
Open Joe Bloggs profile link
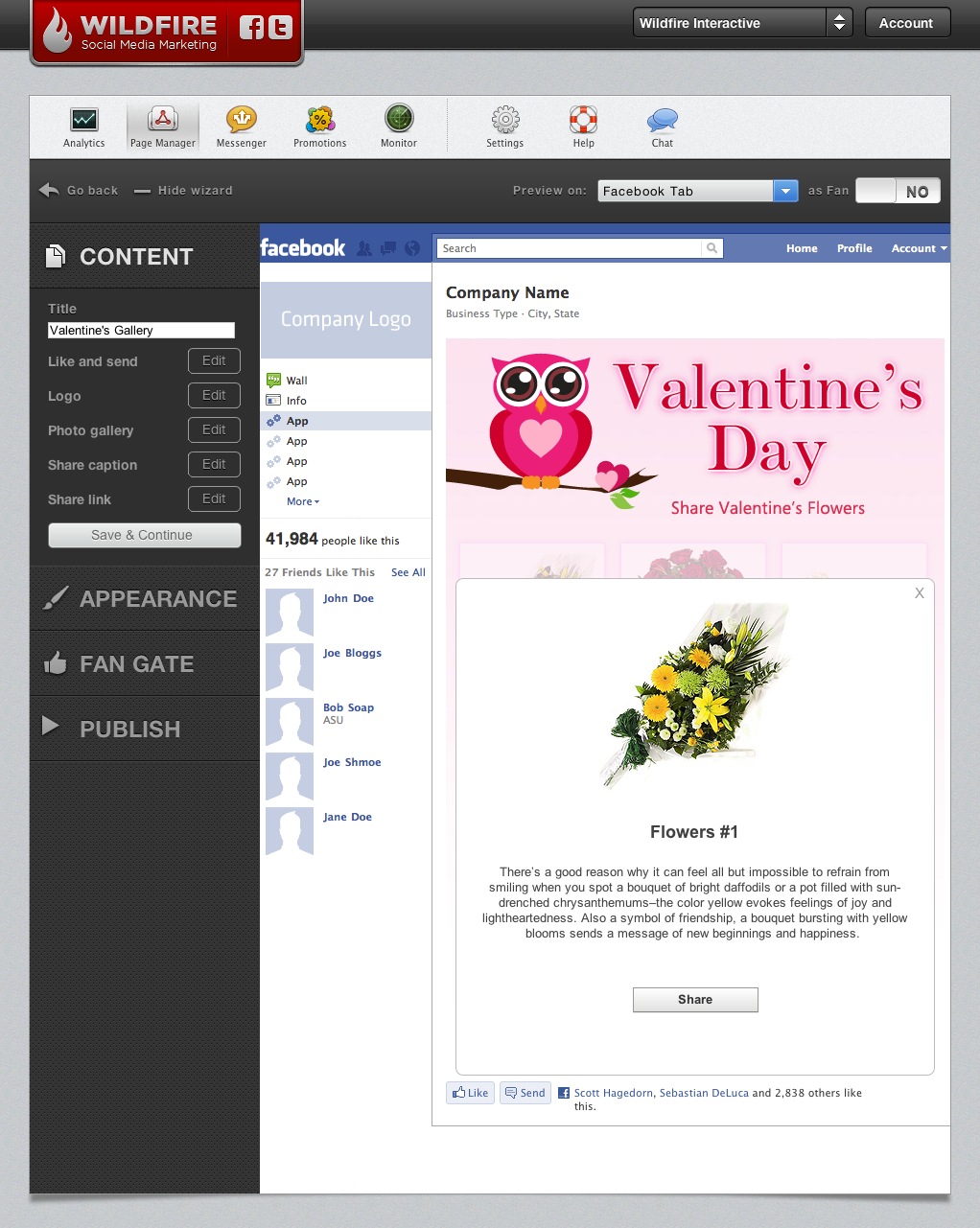pos(352,653)
